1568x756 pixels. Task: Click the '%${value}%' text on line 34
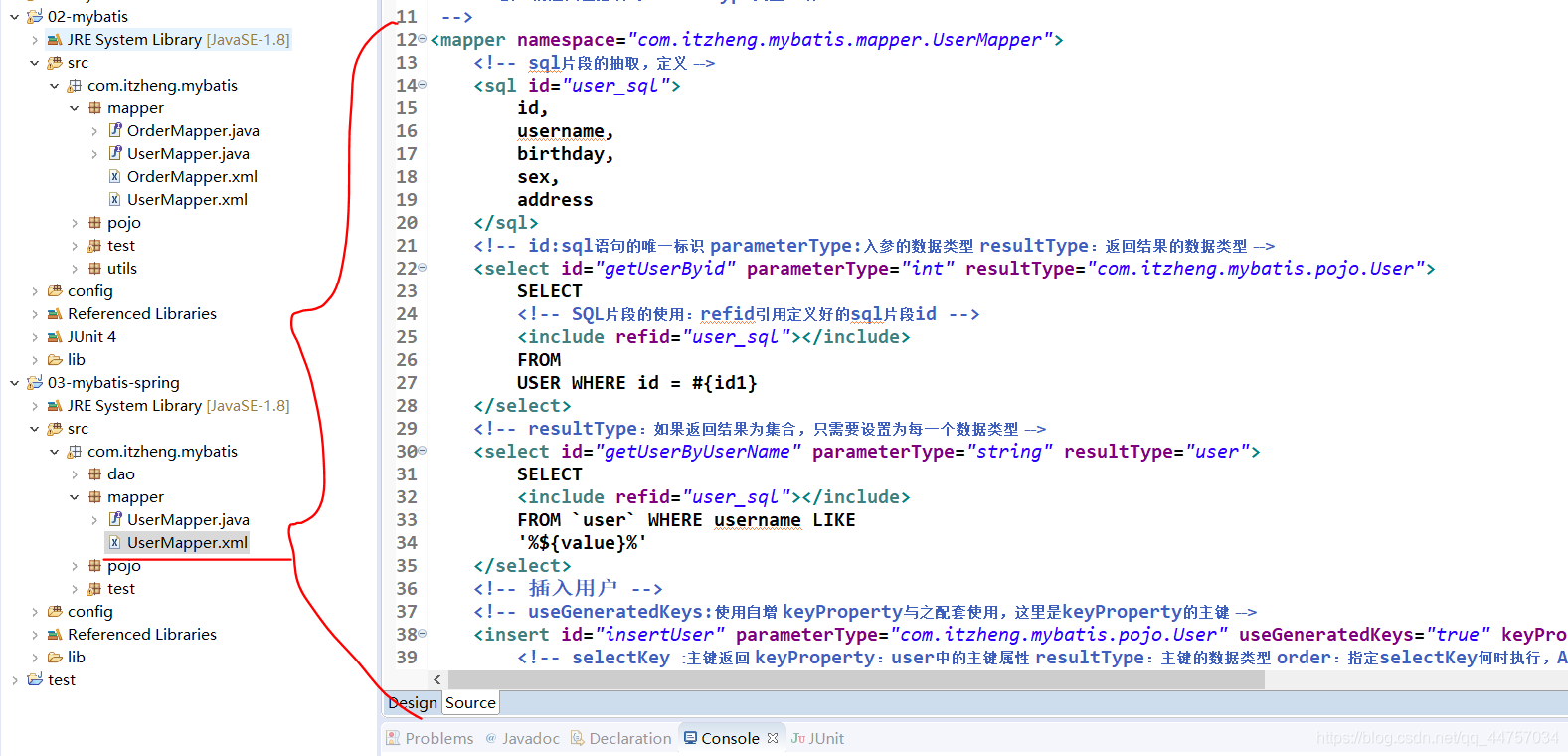582,543
